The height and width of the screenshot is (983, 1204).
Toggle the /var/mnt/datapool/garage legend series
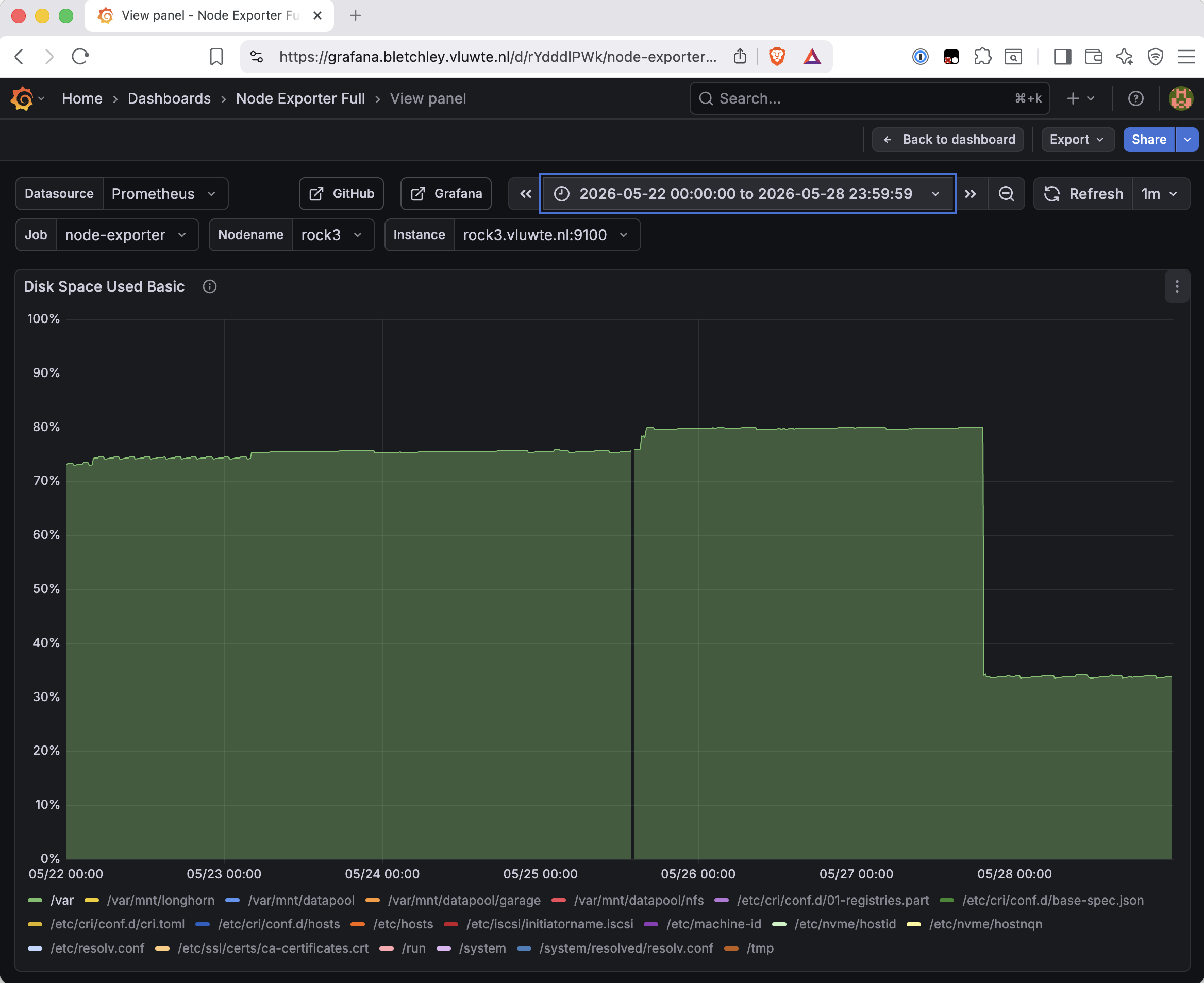pyautogui.click(x=464, y=901)
